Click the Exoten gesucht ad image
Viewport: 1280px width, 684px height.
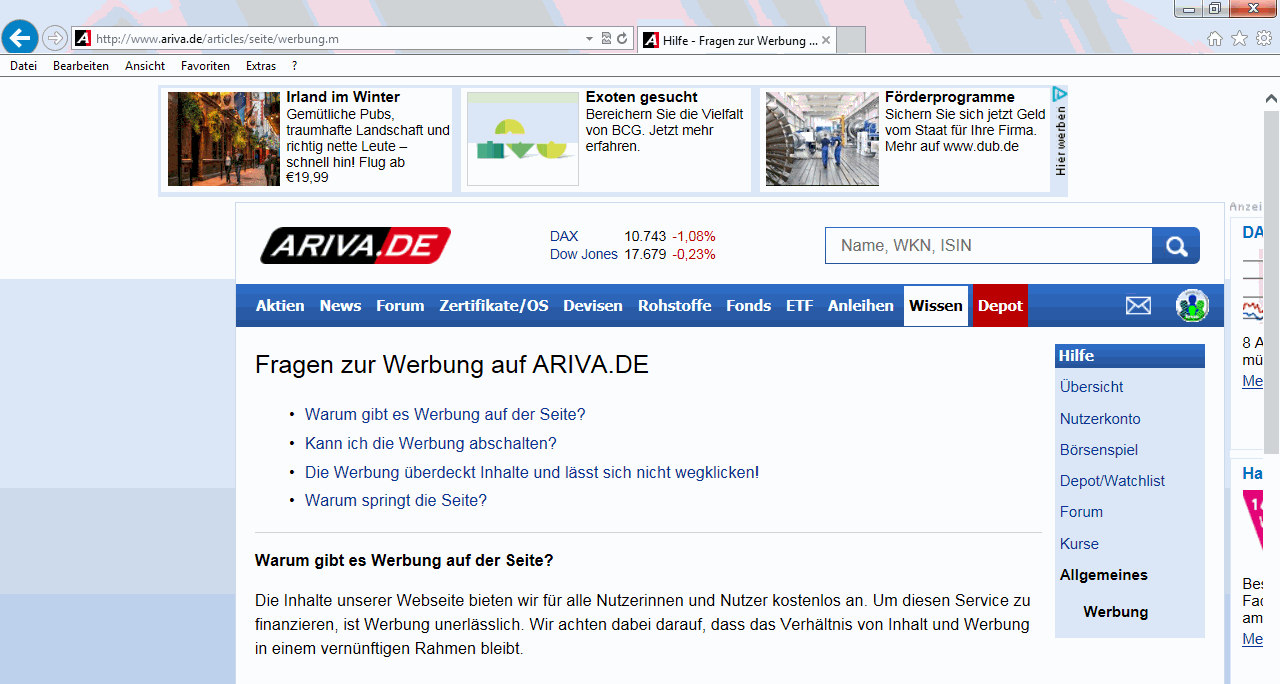click(523, 139)
